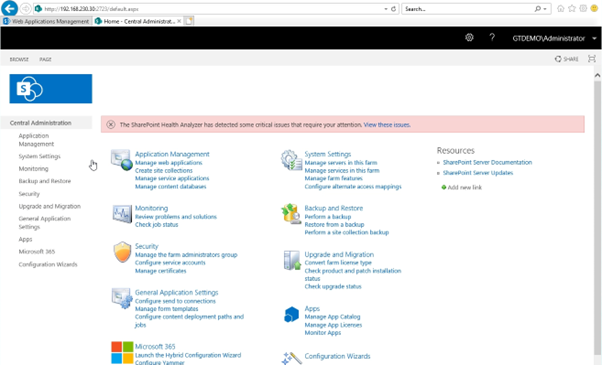Open the PAGE ribbon tab
The image size is (602, 365).
(45, 59)
